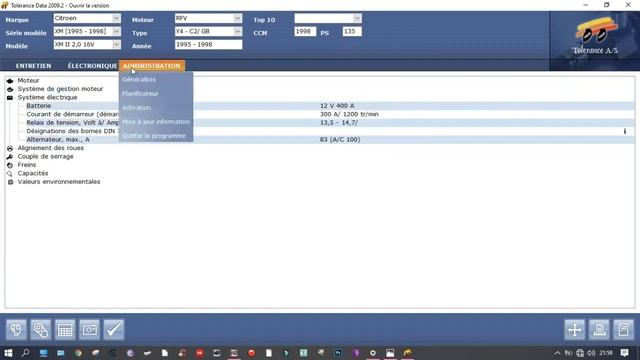Click the value '12 V 400 A'
Image resolution: width=640 pixels, height=360 pixels.
[x=337, y=106]
